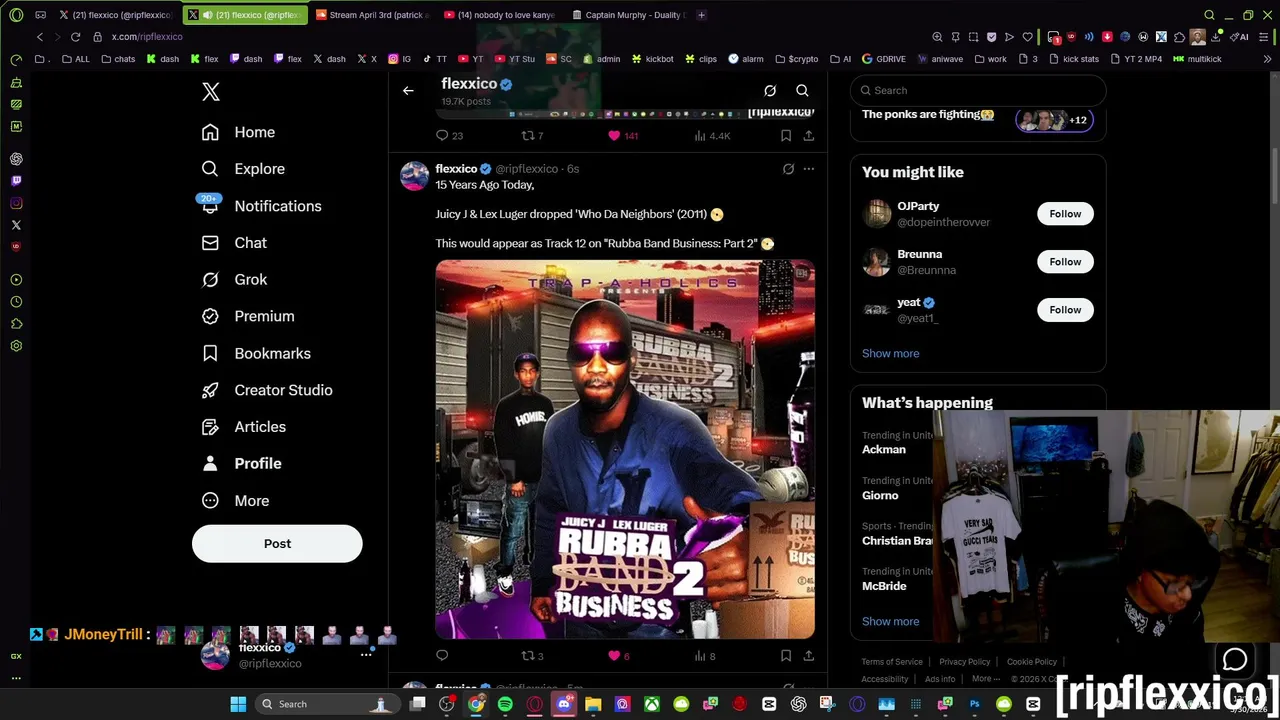Go to Profile in sidebar
1280x720 pixels.
(x=241, y=464)
